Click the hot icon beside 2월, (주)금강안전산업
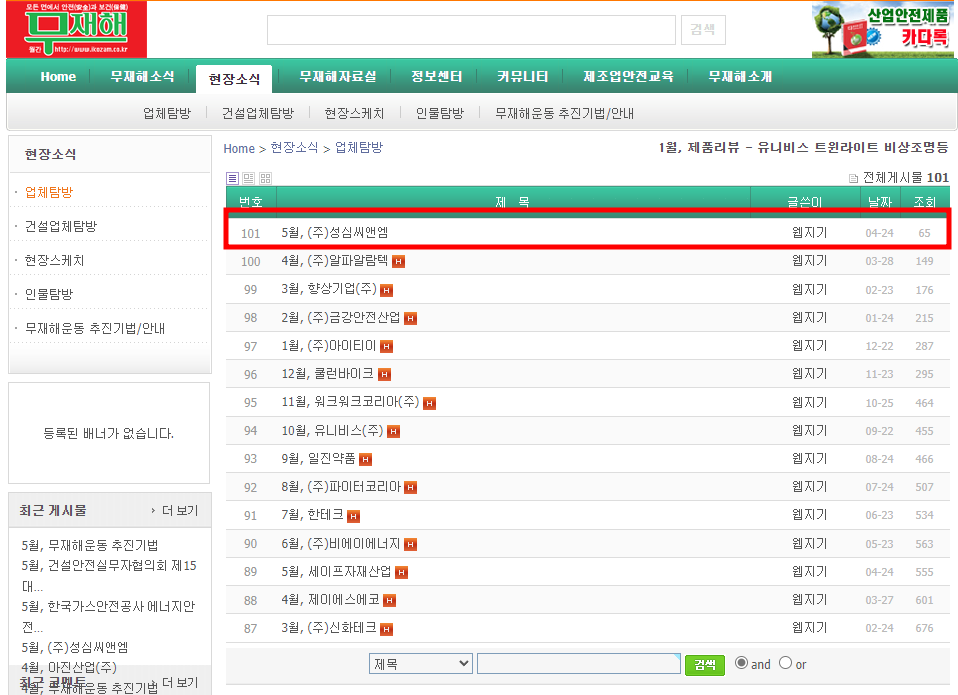This screenshot has height=695, width=958. tap(411, 318)
